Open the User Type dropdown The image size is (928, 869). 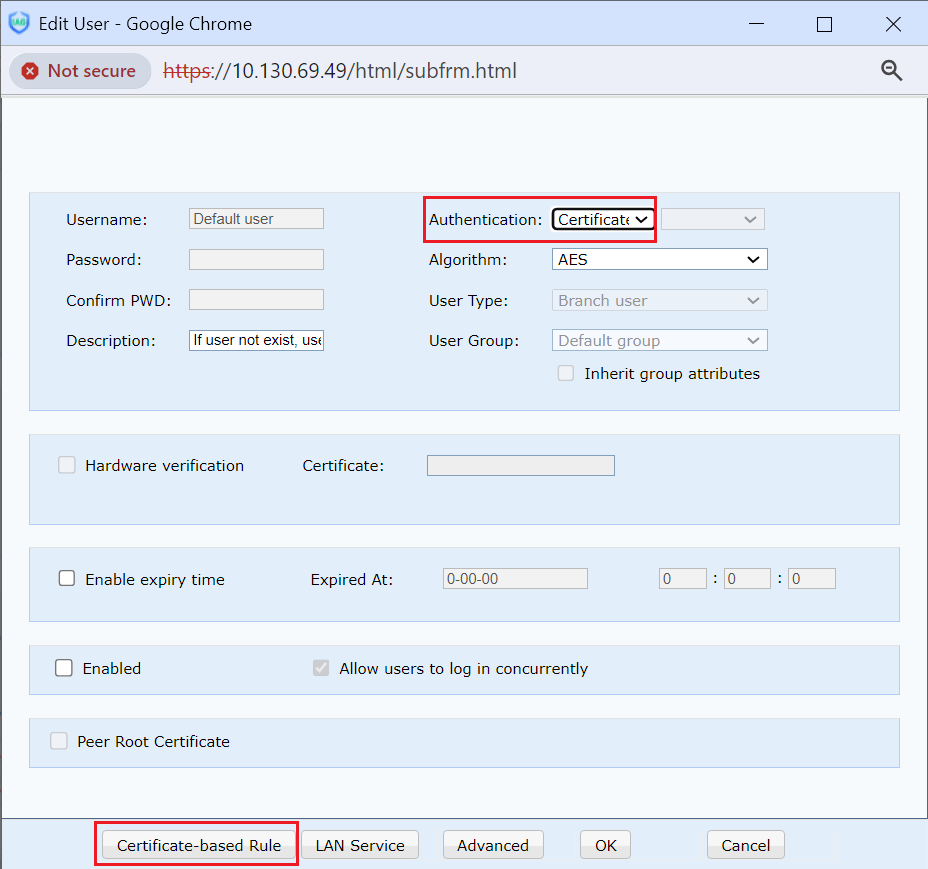(x=659, y=300)
